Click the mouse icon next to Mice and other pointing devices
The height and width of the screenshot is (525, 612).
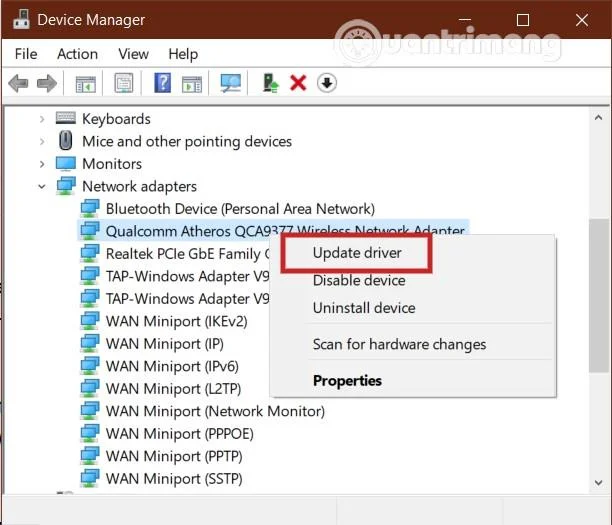[66, 140]
